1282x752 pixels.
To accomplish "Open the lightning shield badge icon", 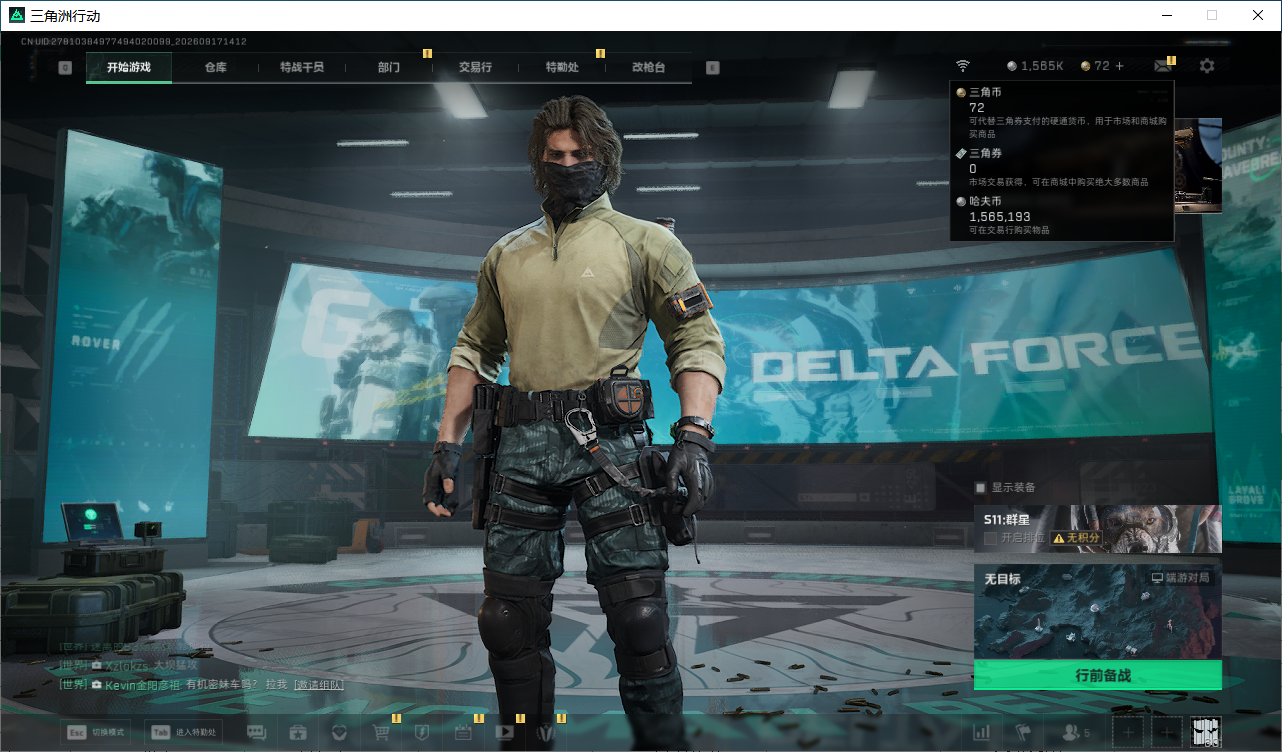I will (422, 732).
